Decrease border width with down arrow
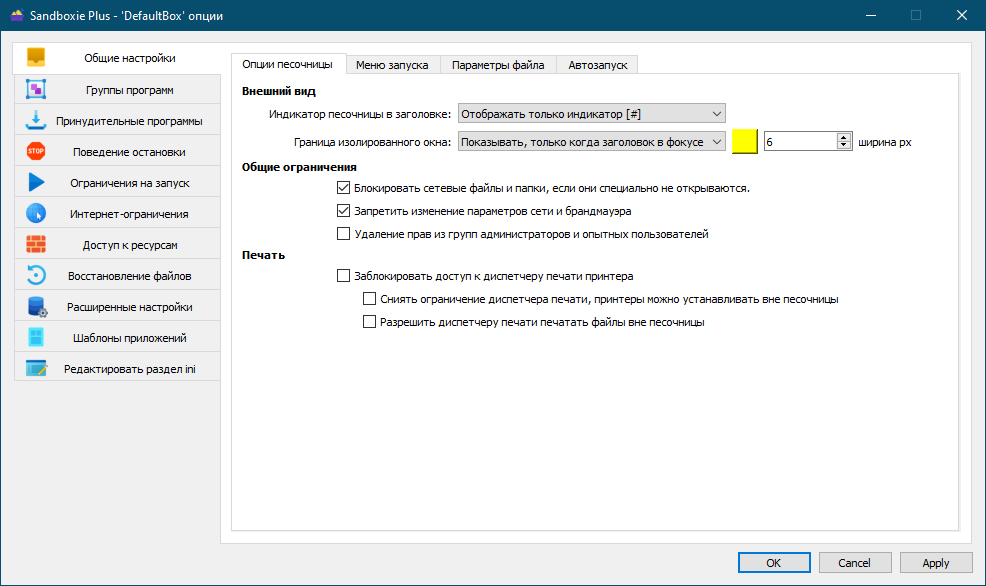986x586 pixels. (x=844, y=146)
